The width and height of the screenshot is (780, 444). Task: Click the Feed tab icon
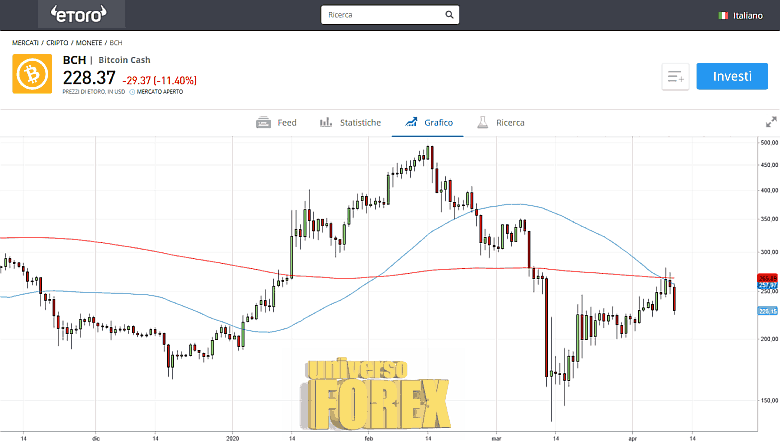(263, 122)
